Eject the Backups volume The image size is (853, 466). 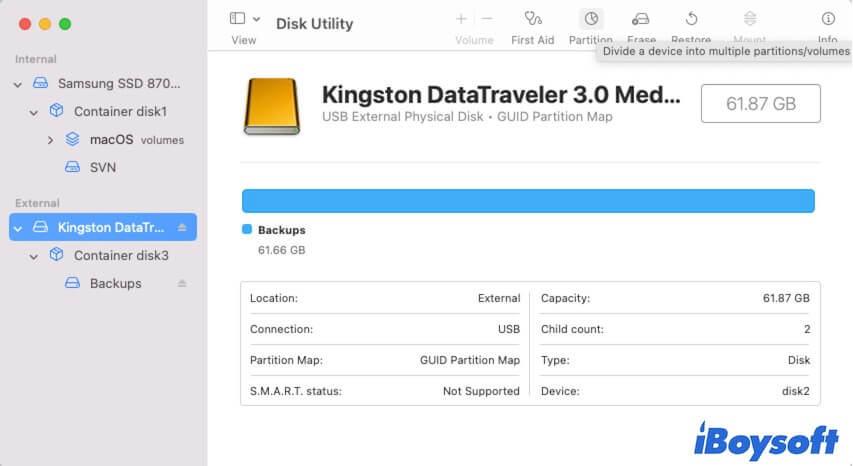click(182, 283)
